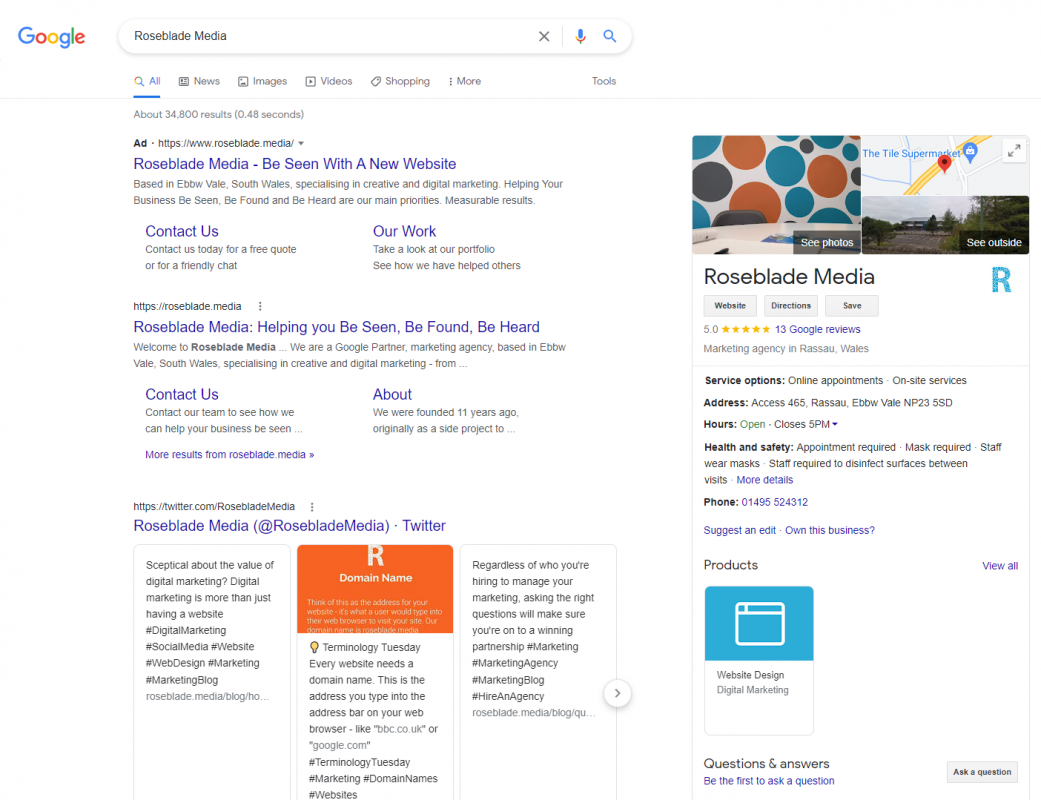
Task: Switch to the Videos tab
Action: 329,81
